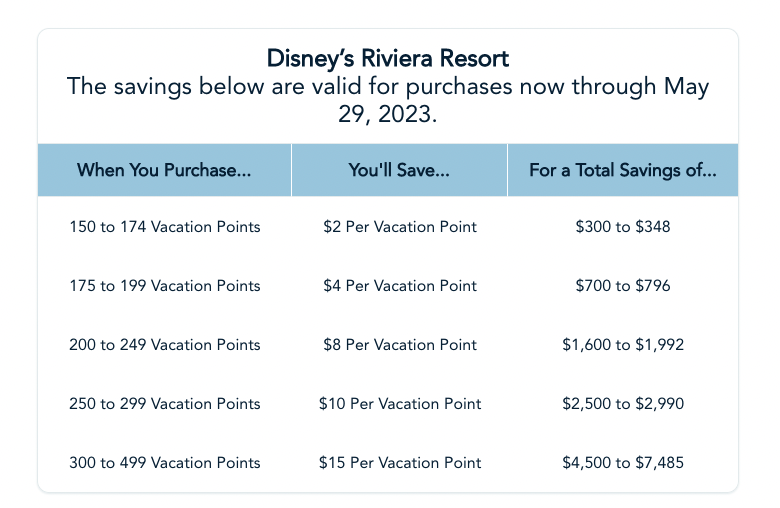Select the You'll Save column header
780x508 pixels.
(x=399, y=170)
